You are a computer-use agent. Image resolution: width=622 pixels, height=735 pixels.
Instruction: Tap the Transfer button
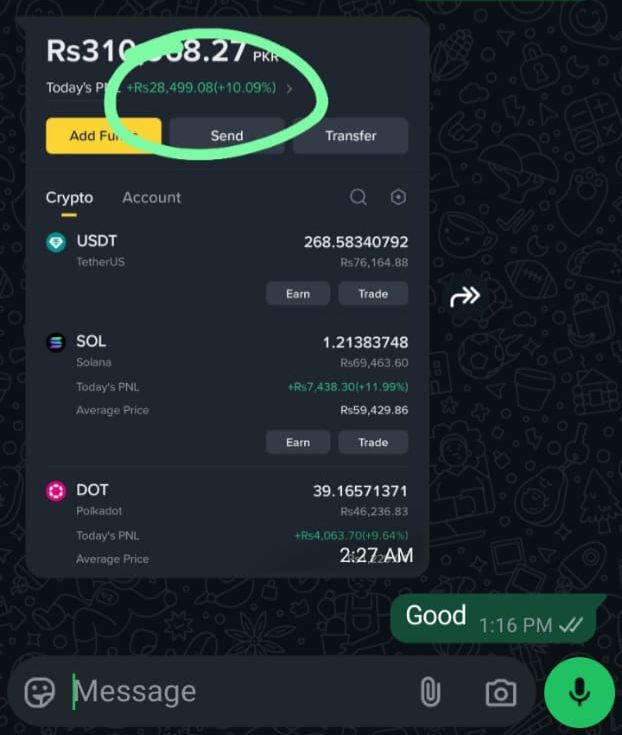(351, 136)
